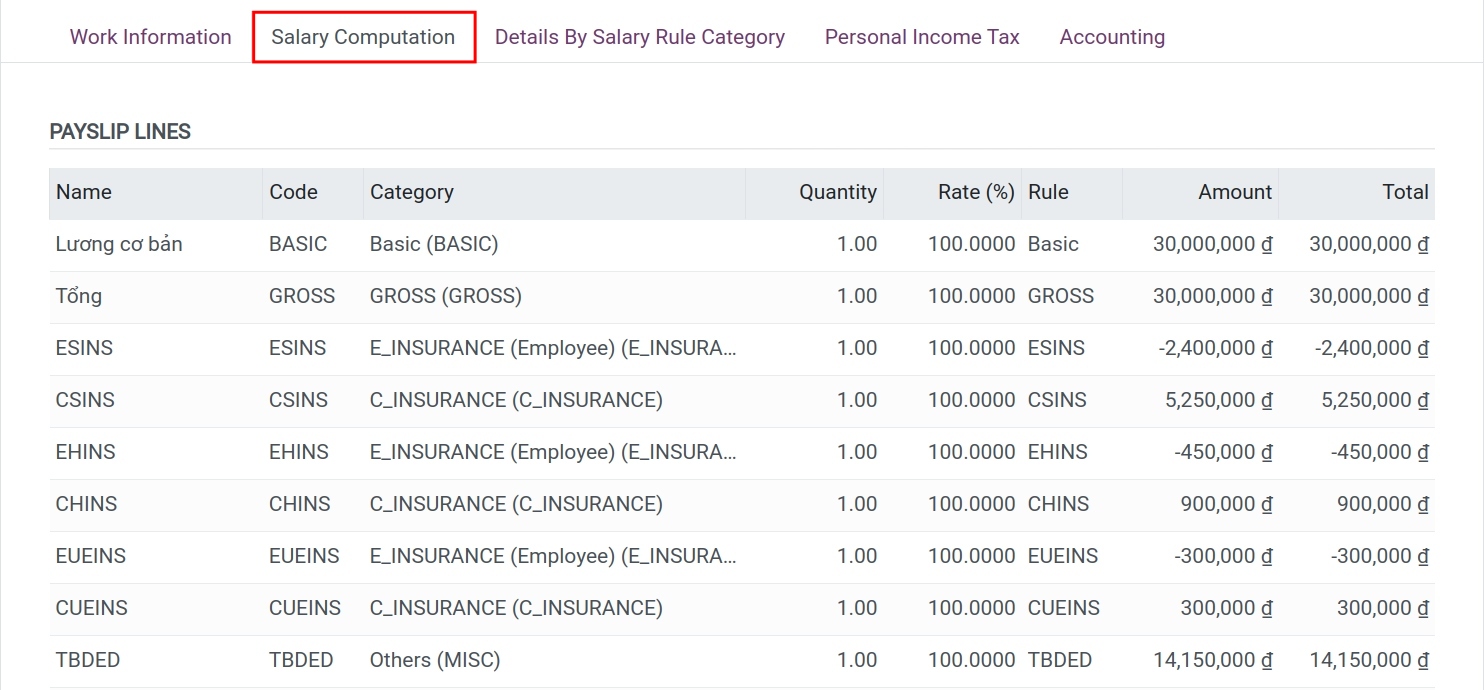The width and height of the screenshot is (1484, 690).
Task: Open the Lương cơ bản payslip line
Action: 119,243
